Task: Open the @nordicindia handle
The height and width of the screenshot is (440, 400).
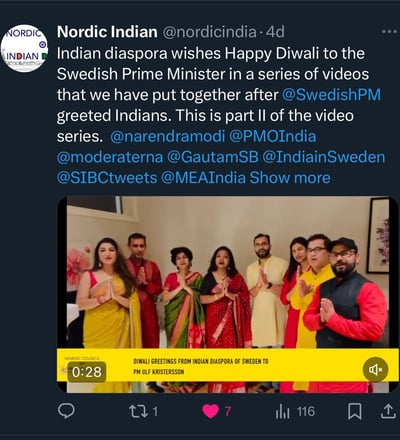Action: pos(210,32)
